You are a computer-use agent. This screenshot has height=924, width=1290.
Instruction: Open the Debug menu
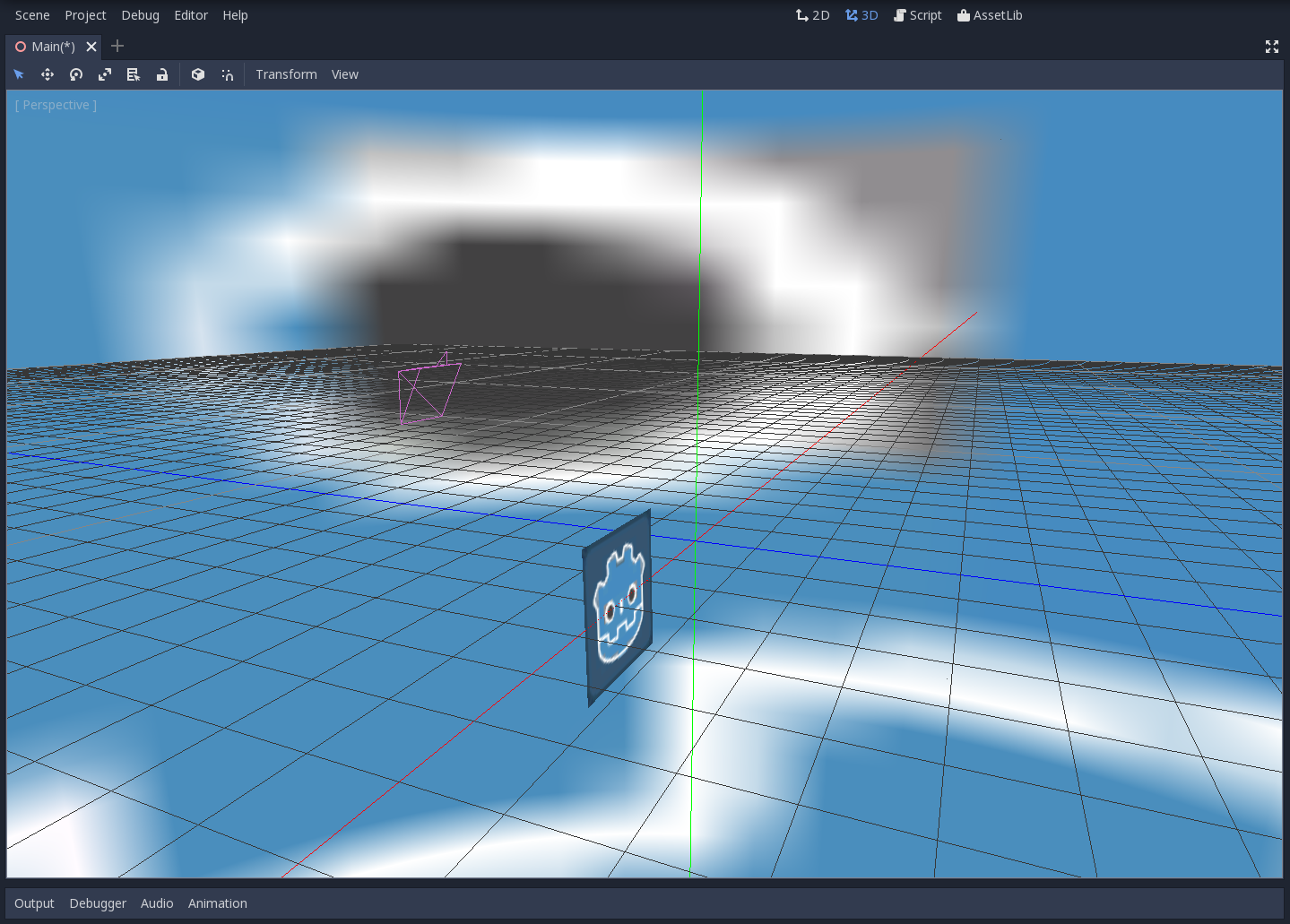coord(140,15)
